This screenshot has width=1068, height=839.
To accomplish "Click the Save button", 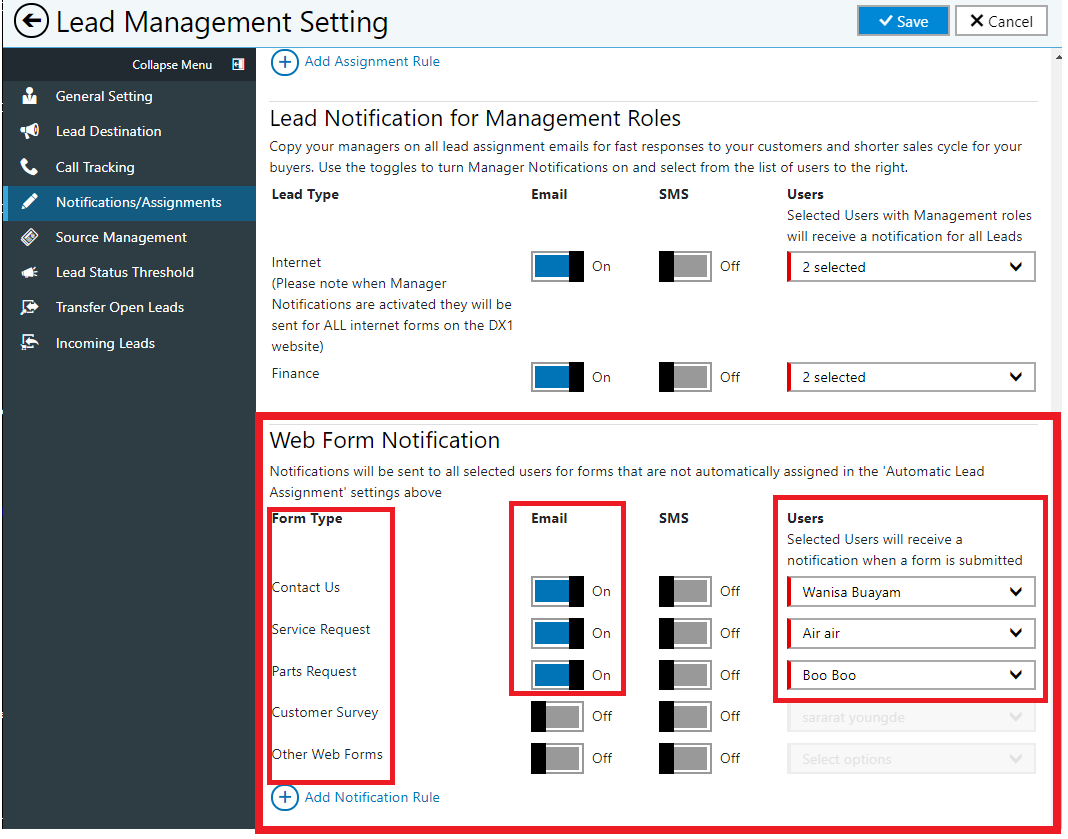I will (x=903, y=21).
